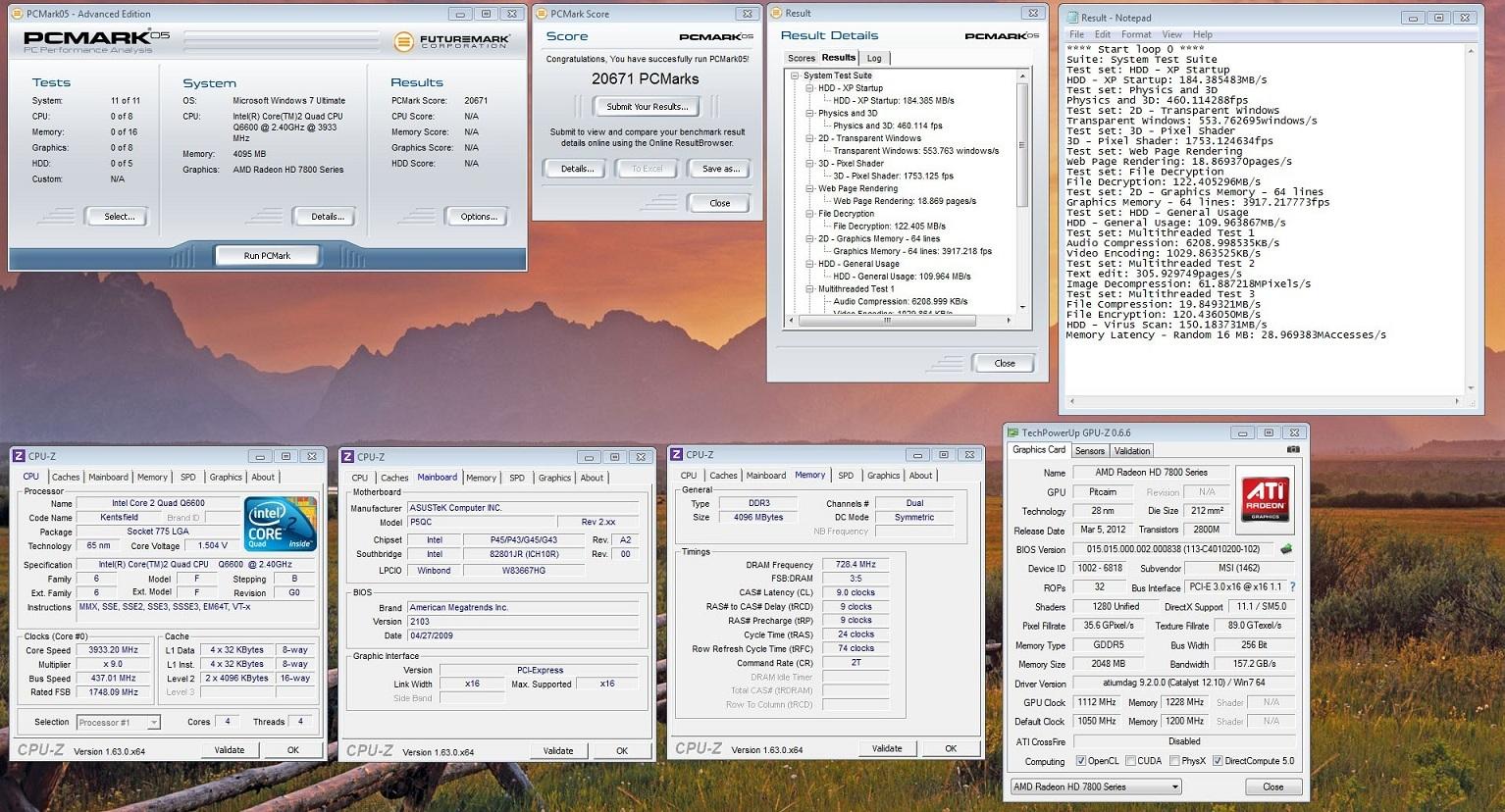Collapse the System Test Suite tree node

[794, 76]
